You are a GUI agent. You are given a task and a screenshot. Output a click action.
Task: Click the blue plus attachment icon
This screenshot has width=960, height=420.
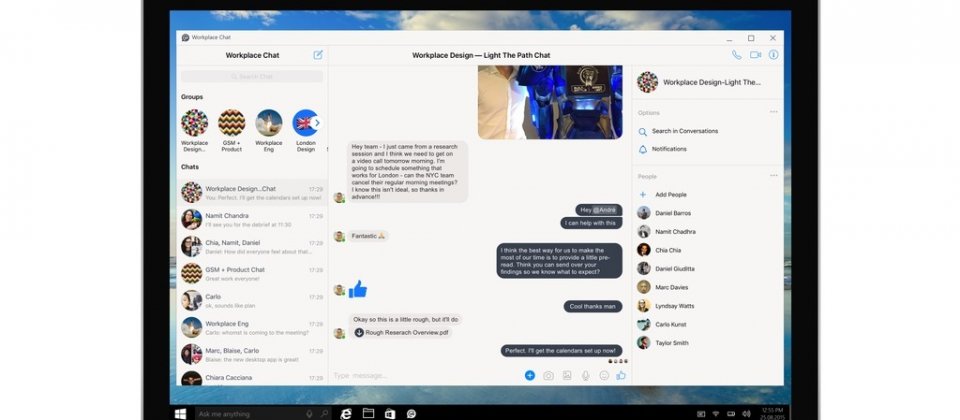pyautogui.click(x=530, y=375)
